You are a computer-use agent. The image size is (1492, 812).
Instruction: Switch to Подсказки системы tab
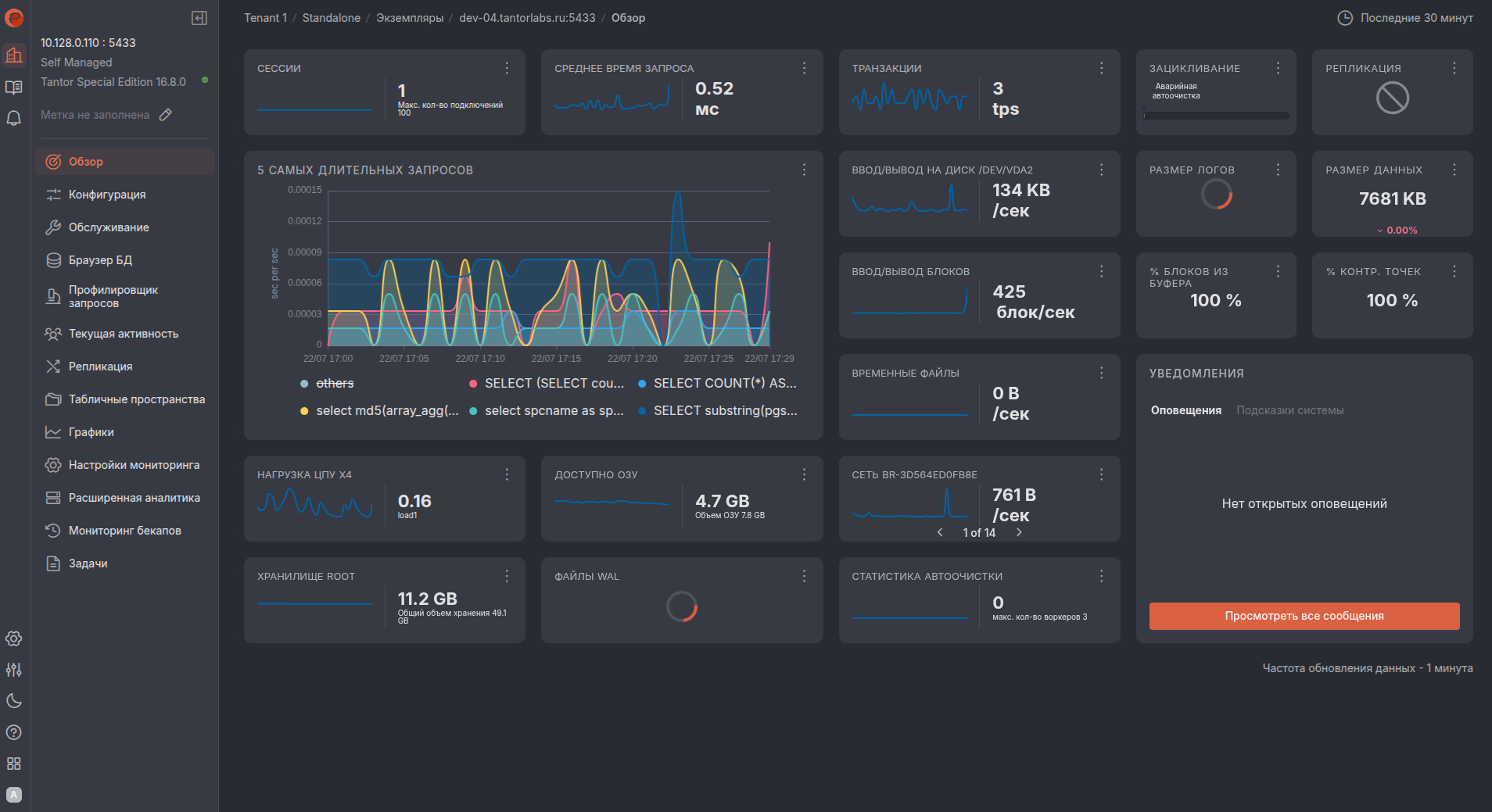pos(1289,410)
